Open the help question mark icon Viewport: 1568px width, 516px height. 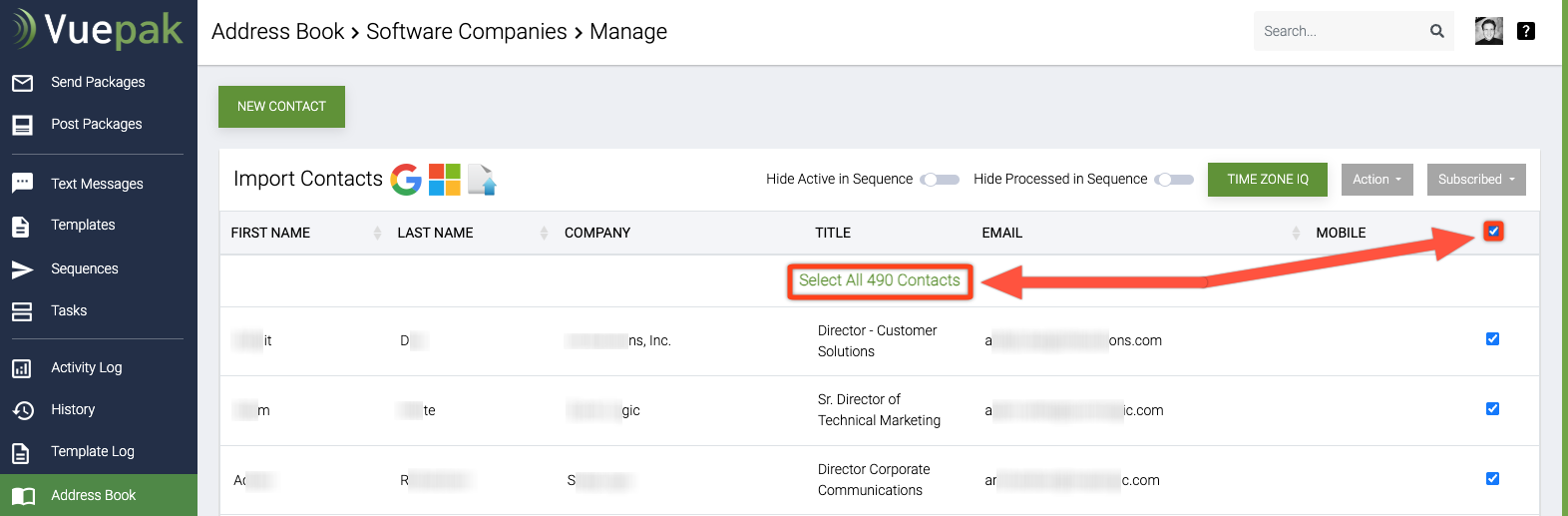tap(1526, 31)
